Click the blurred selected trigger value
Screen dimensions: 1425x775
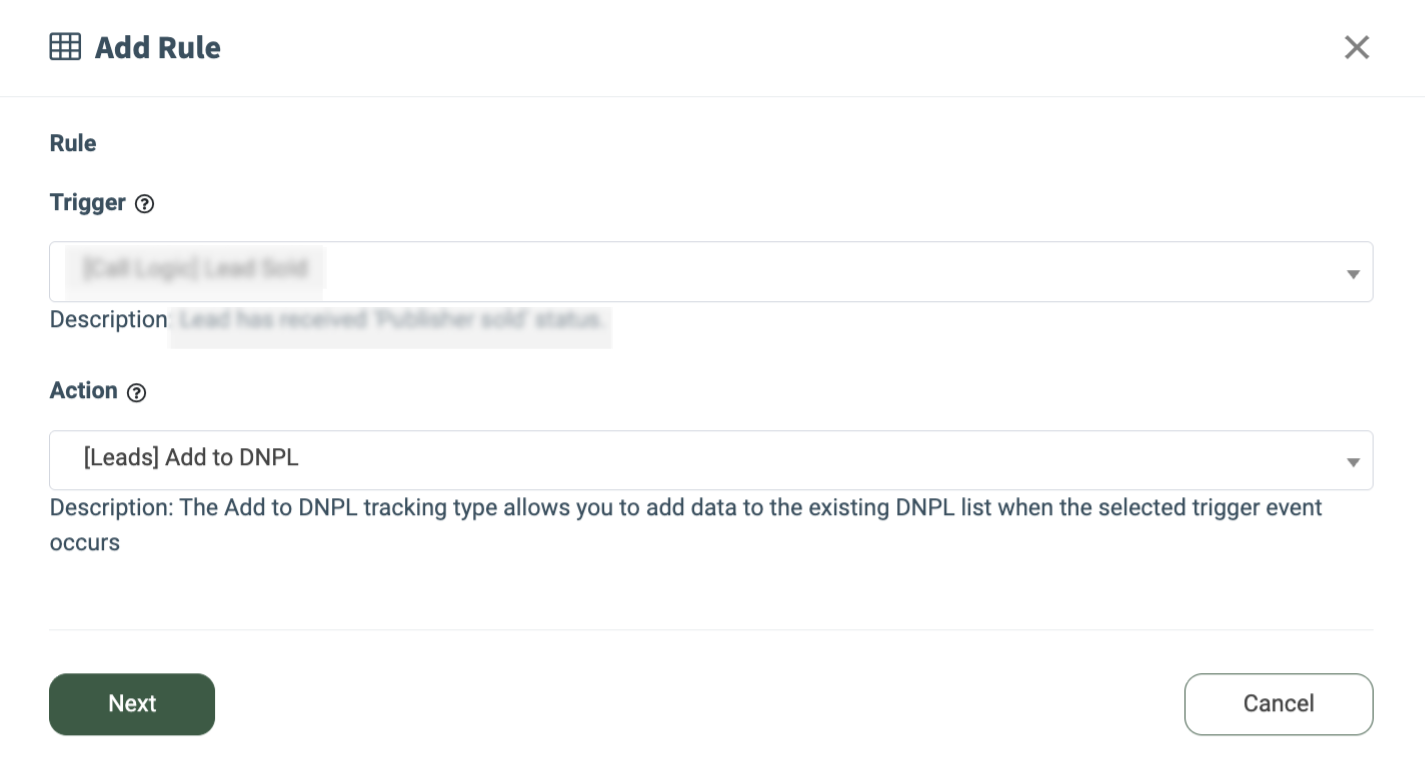coord(196,269)
